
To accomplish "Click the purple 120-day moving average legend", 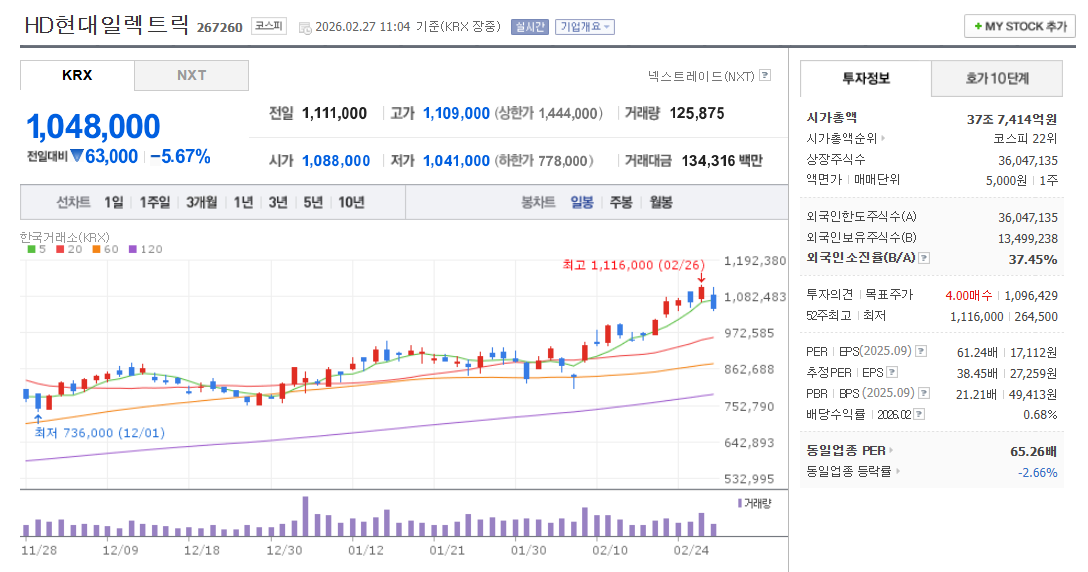I will tap(146, 249).
